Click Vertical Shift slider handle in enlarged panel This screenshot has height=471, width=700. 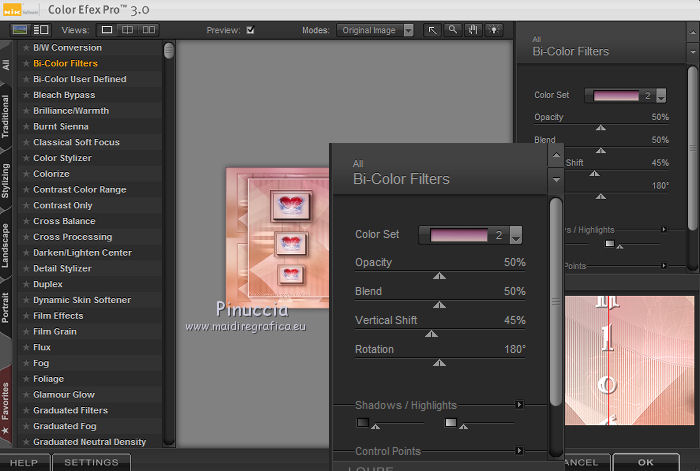coord(431,334)
